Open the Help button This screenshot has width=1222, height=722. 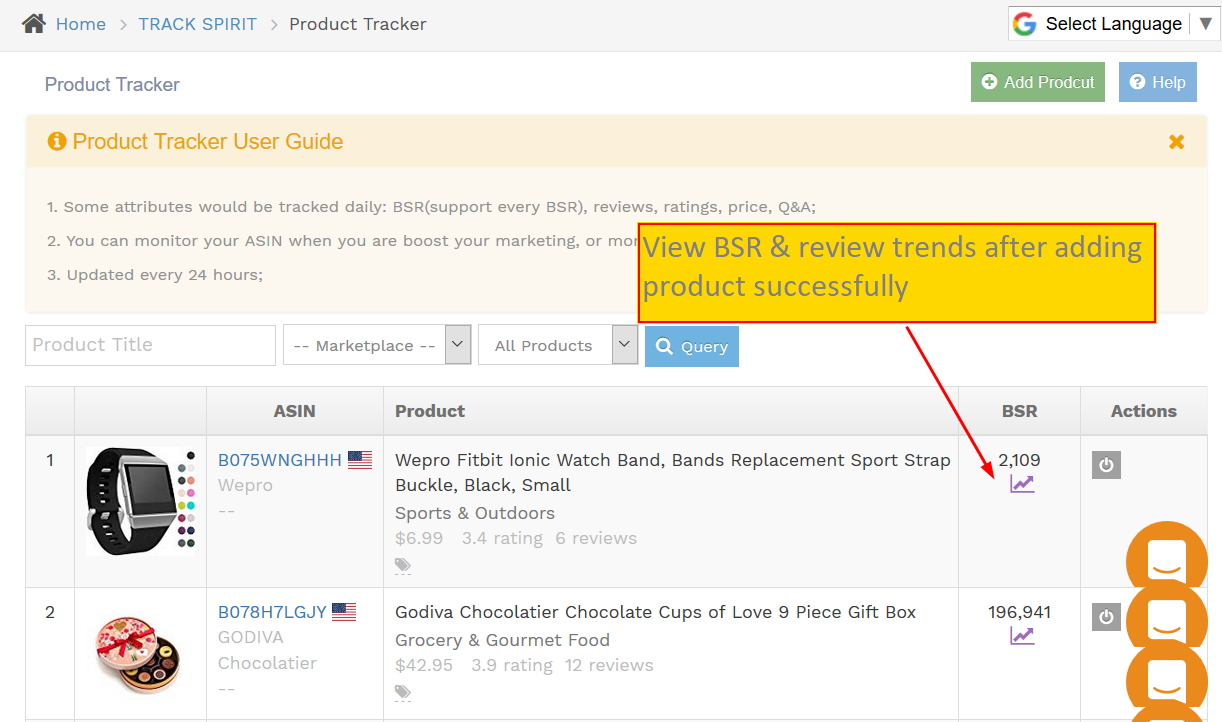pos(1158,82)
